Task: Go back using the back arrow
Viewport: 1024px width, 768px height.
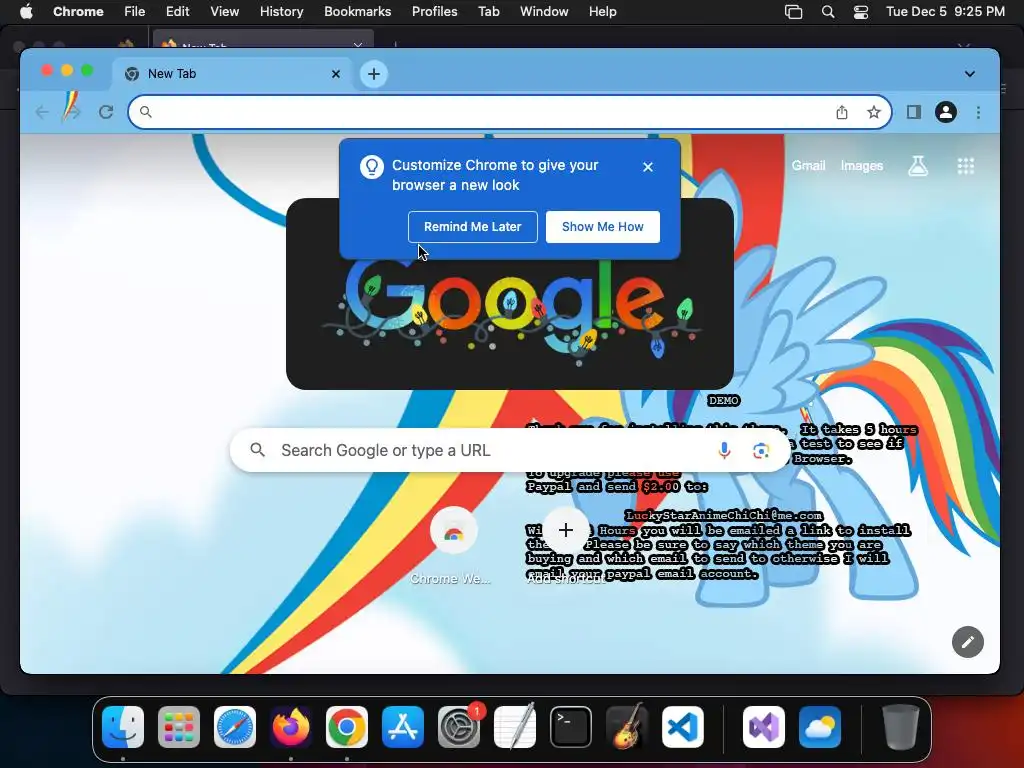Action: tap(42, 112)
